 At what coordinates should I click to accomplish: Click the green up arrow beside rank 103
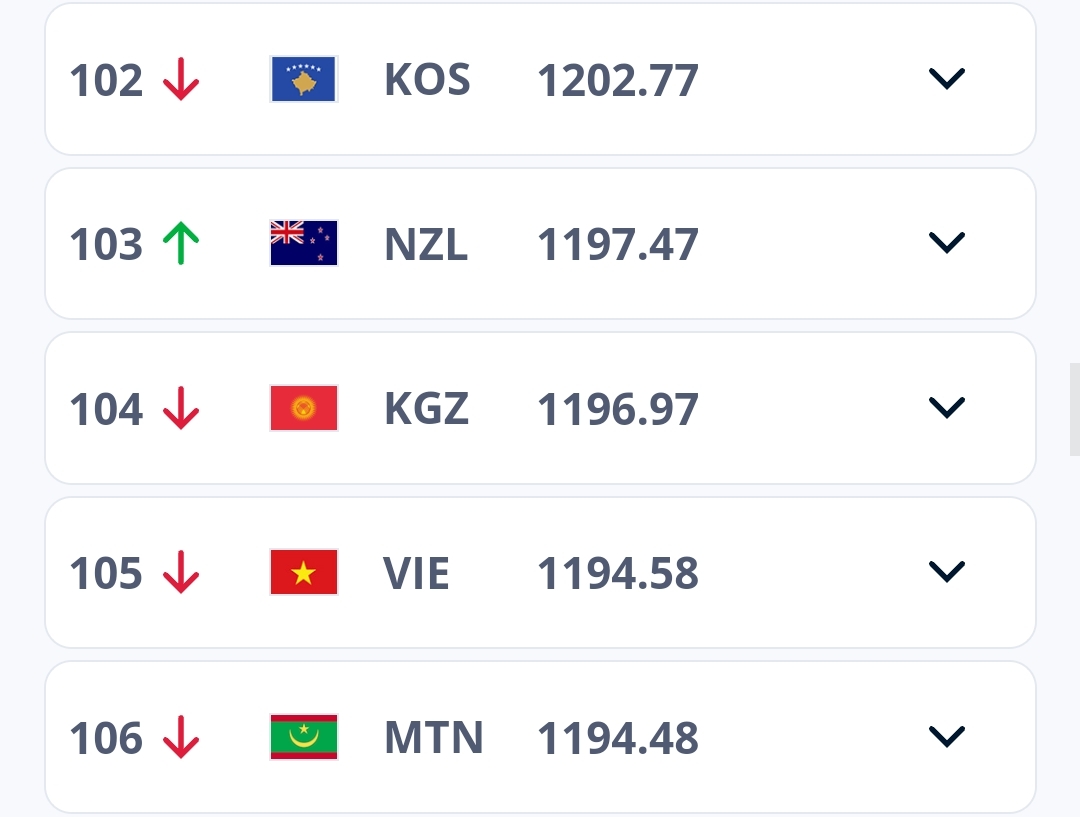point(181,244)
